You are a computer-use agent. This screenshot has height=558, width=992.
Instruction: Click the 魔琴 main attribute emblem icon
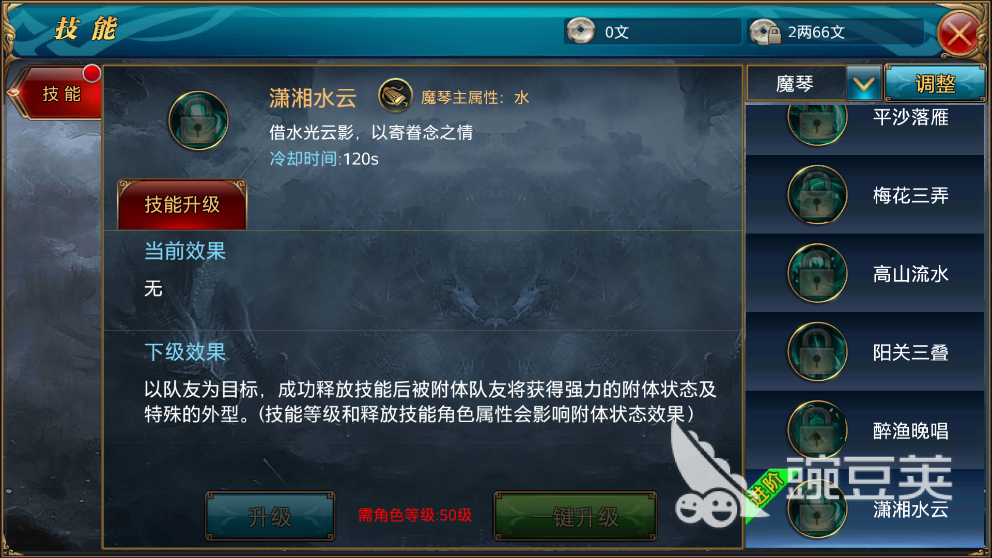(x=395, y=96)
